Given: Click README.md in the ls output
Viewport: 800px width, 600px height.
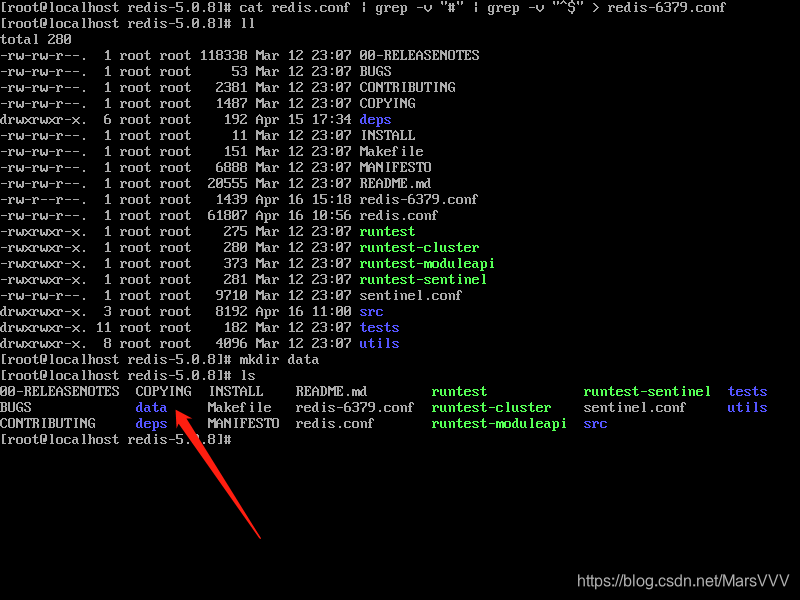Looking at the screenshot, I should [x=331, y=391].
